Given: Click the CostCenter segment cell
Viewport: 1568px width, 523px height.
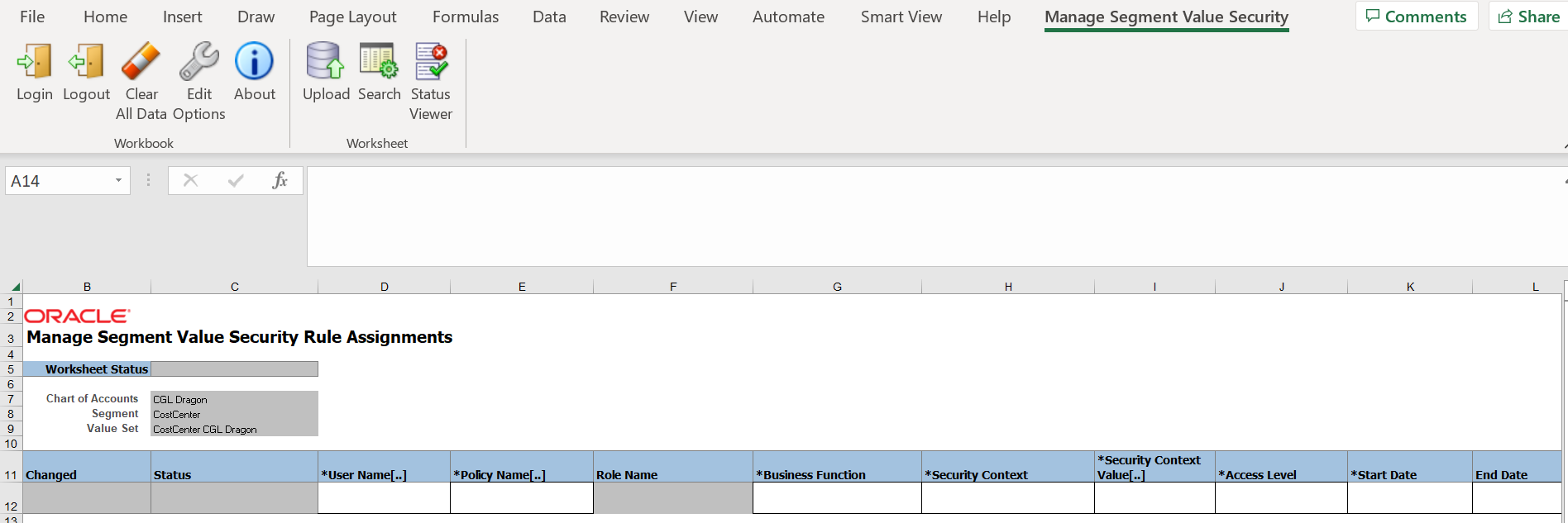Looking at the screenshot, I should click(x=234, y=414).
